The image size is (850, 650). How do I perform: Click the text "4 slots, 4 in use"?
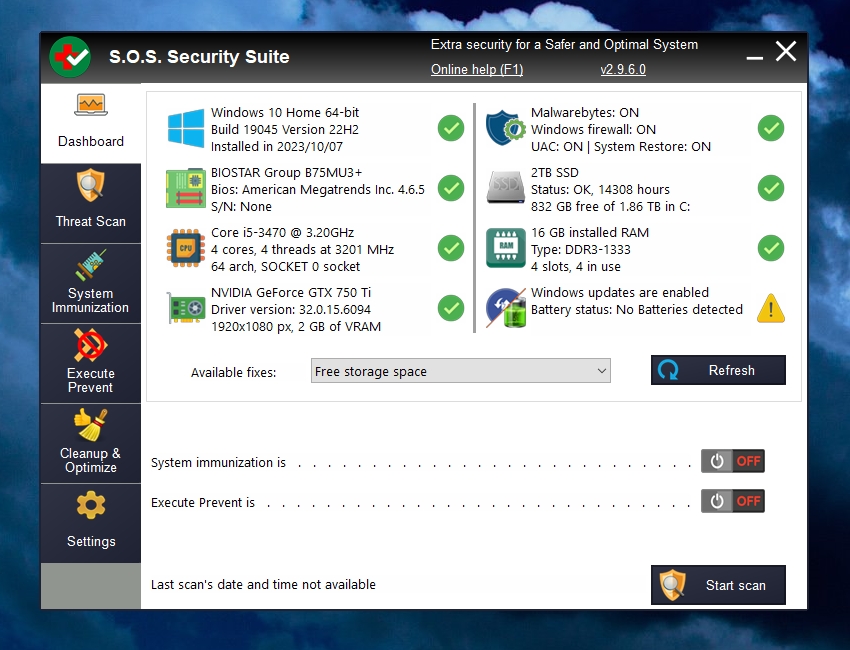[576, 267]
